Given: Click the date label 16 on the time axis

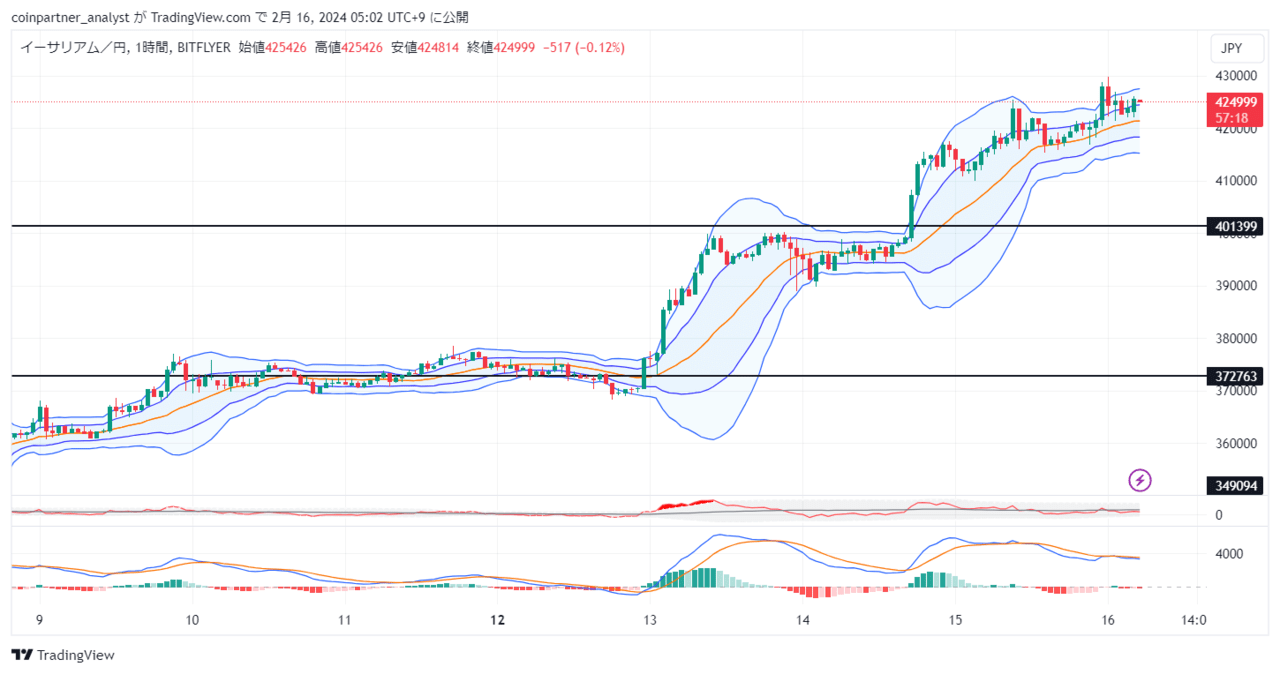Looking at the screenshot, I should coord(1107,620).
